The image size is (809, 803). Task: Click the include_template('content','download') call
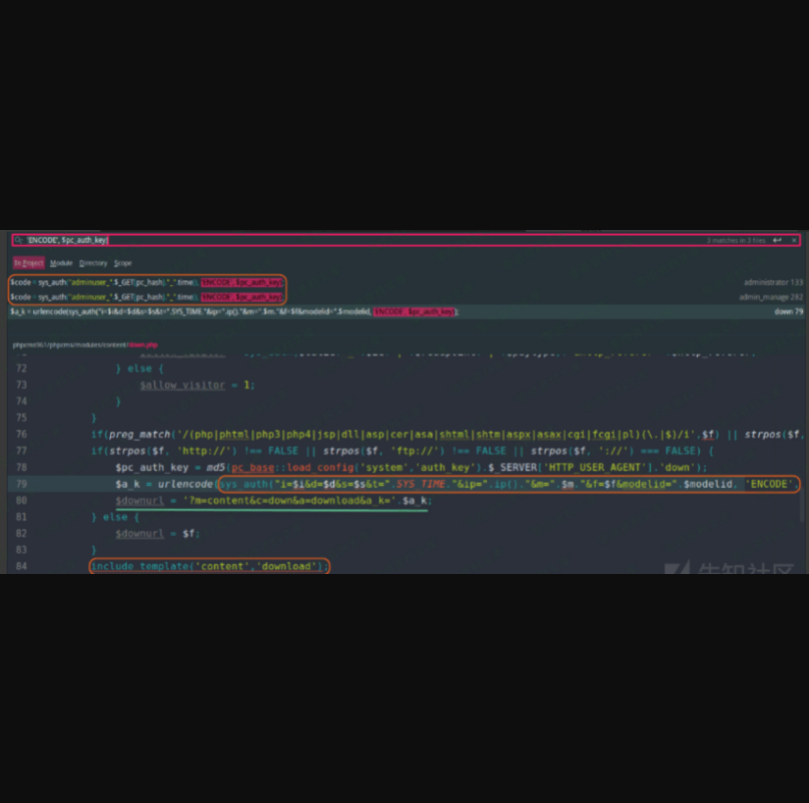209,567
